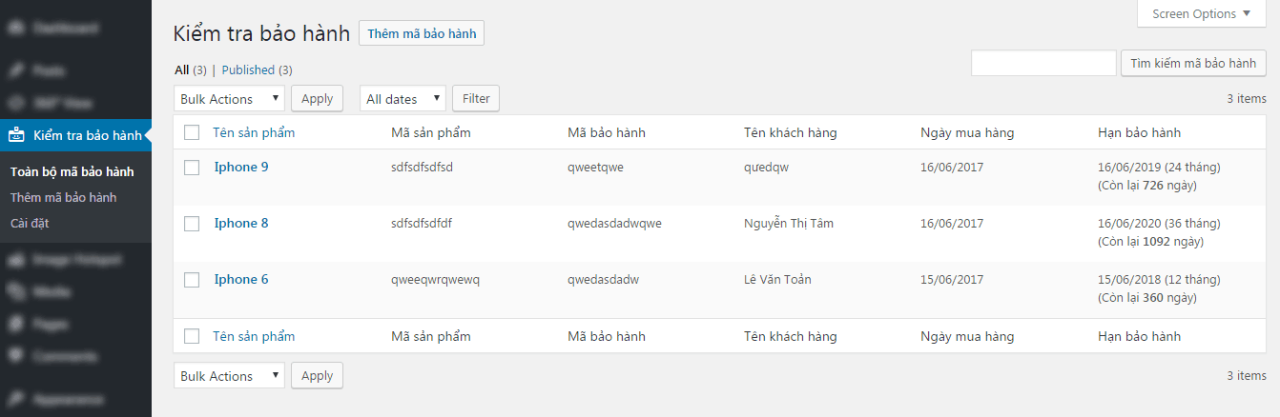
Task: Click the Posts pin icon
Action: [x=17, y=71]
